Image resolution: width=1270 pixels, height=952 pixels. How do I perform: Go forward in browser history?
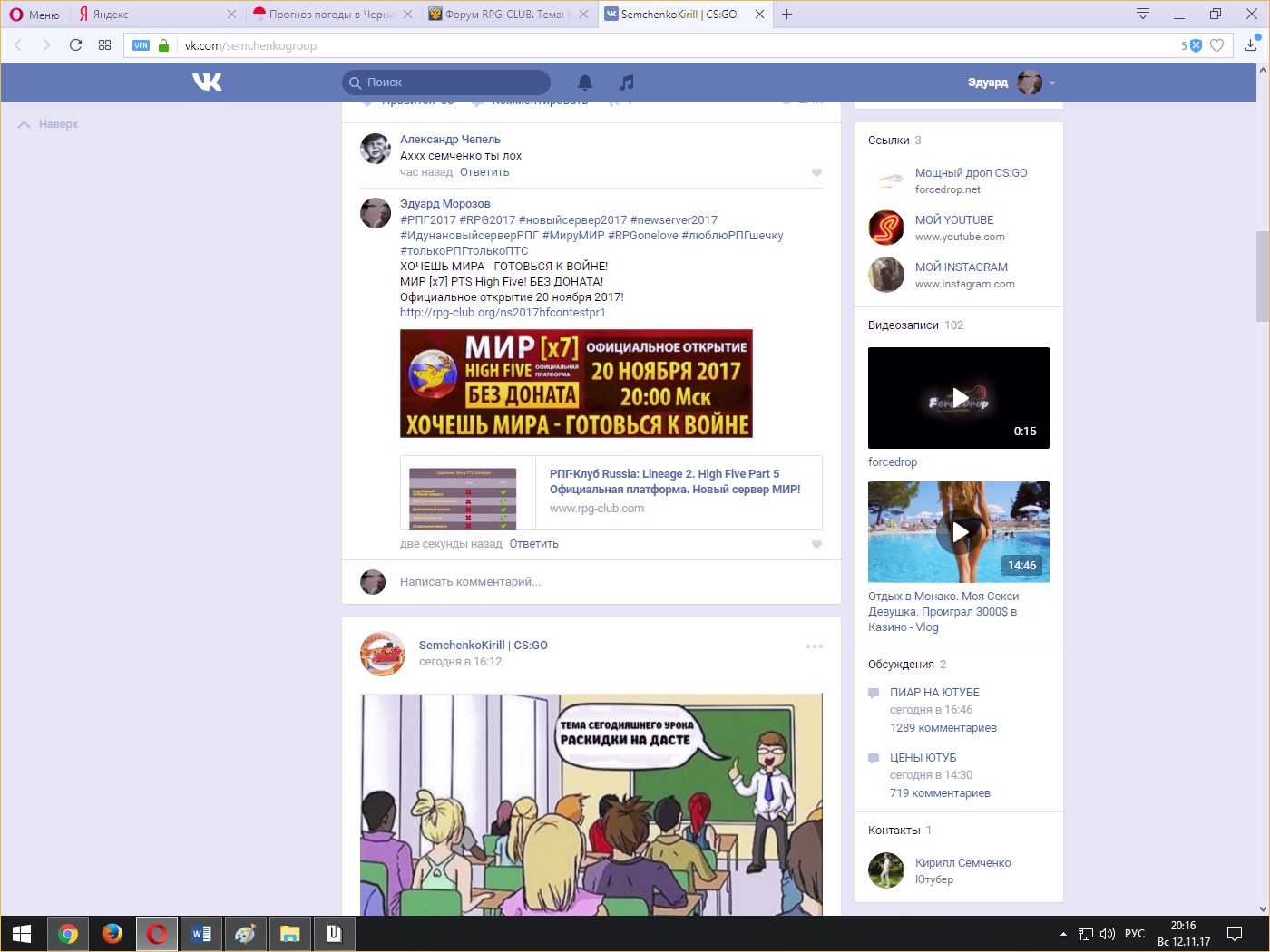(46, 45)
